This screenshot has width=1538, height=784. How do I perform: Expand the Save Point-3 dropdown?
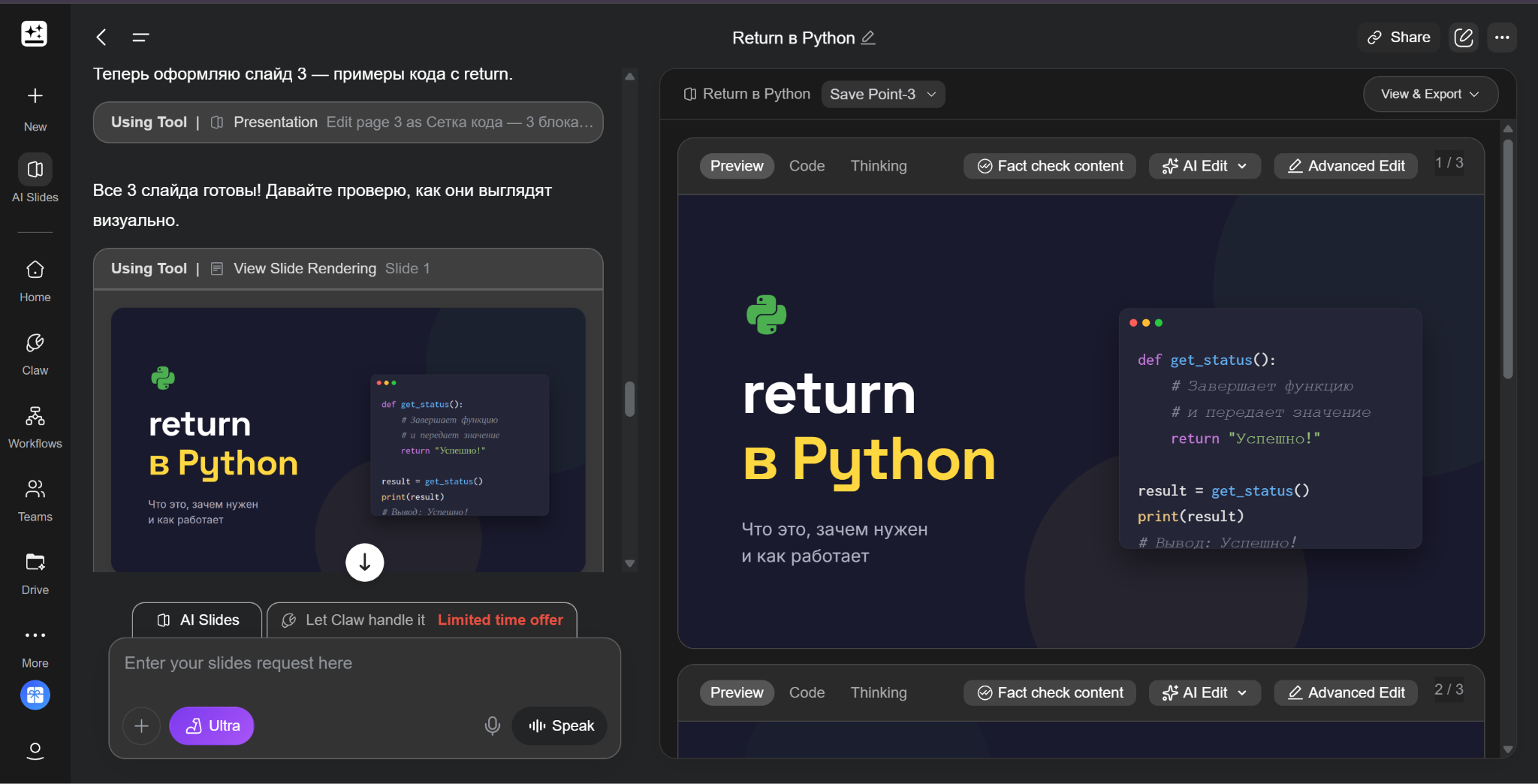point(882,95)
